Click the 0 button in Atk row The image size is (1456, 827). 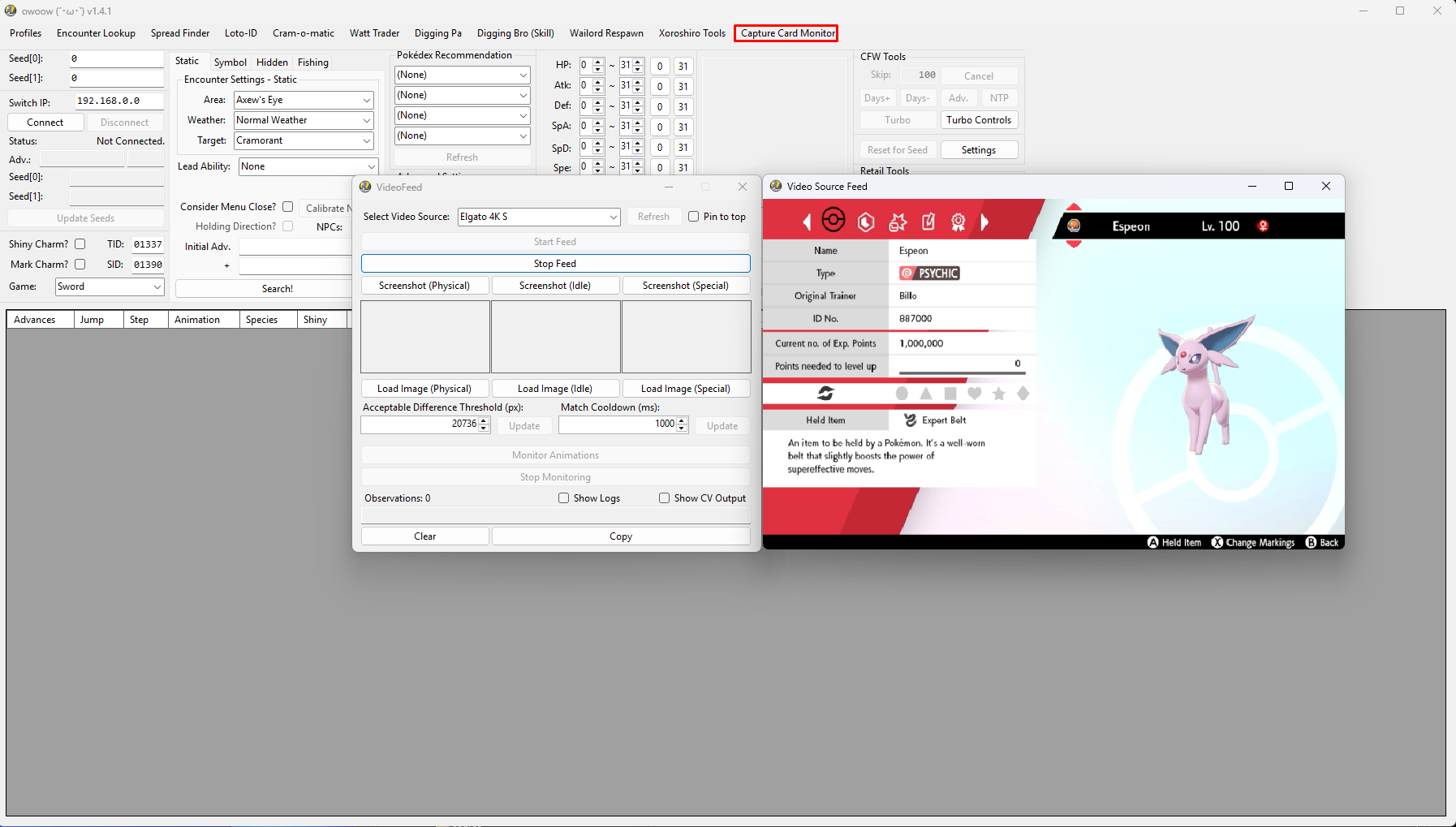pyautogui.click(x=660, y=87)
